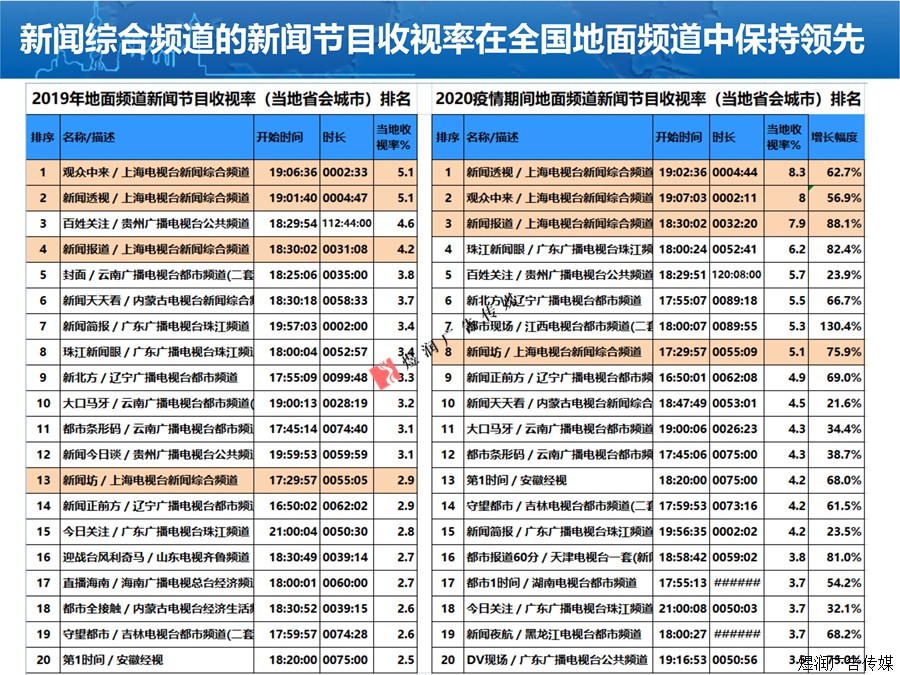Click the 19:57:03 start time cell
Image resolution: width=900 pixels, height=675 pixels.
286,326
